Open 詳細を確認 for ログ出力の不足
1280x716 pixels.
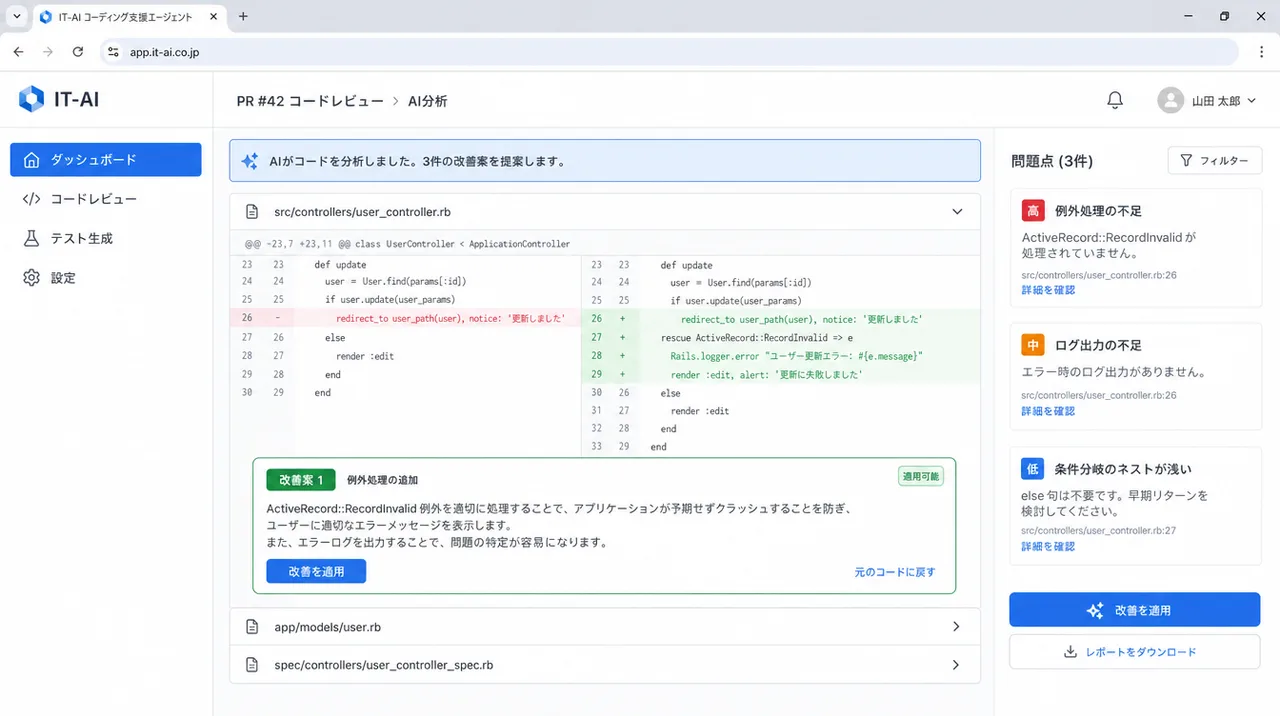click(x=1048, y=411)
